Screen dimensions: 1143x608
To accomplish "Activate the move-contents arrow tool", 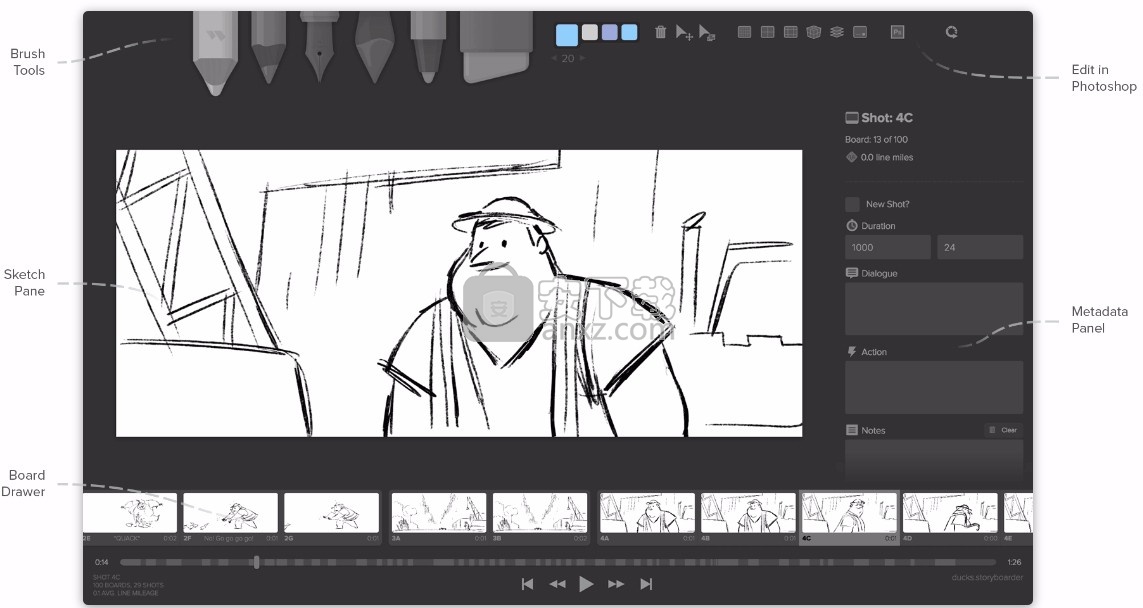I will [684, 33].
